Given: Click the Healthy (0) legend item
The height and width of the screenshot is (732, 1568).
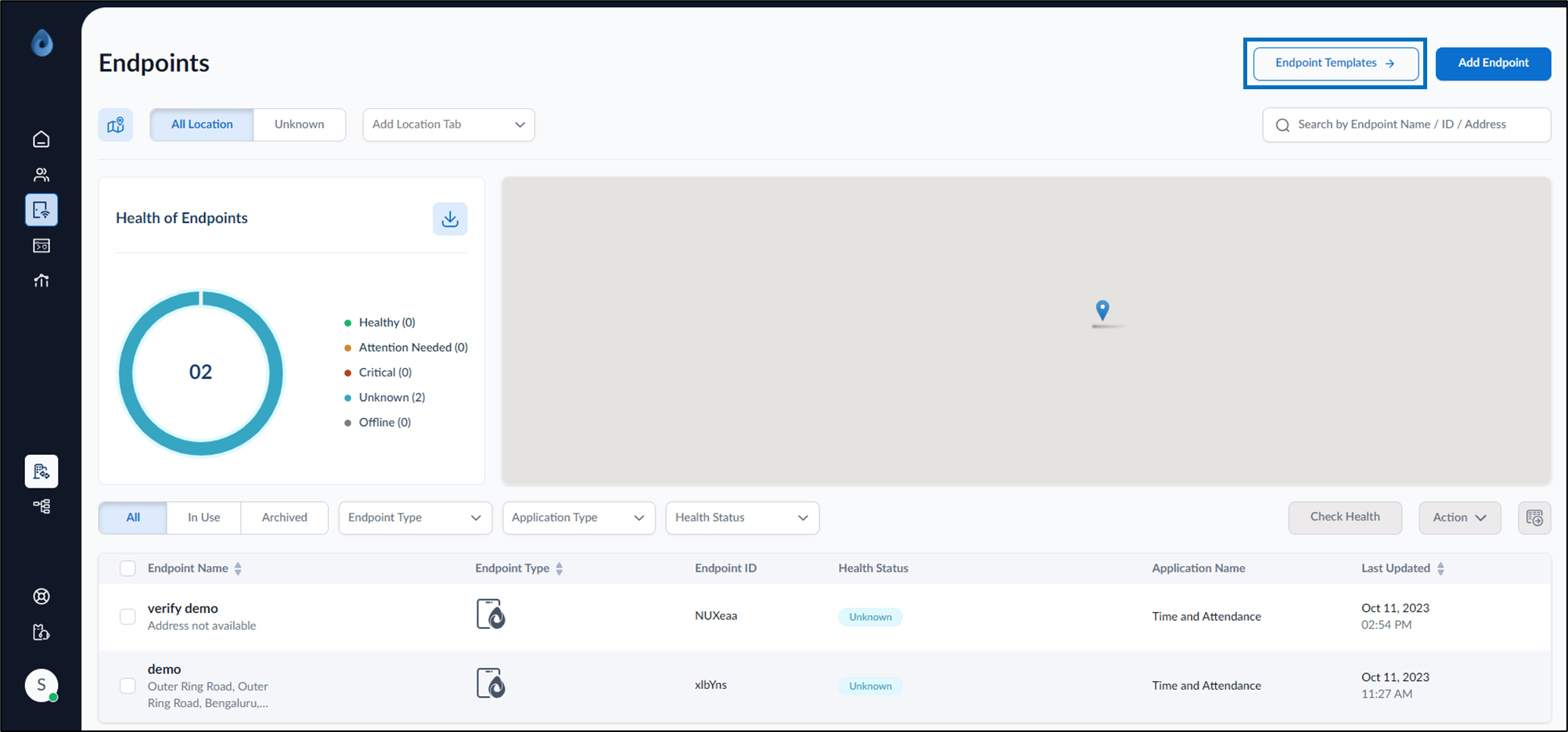Looking at the screenshot, I should coord(379,323).
